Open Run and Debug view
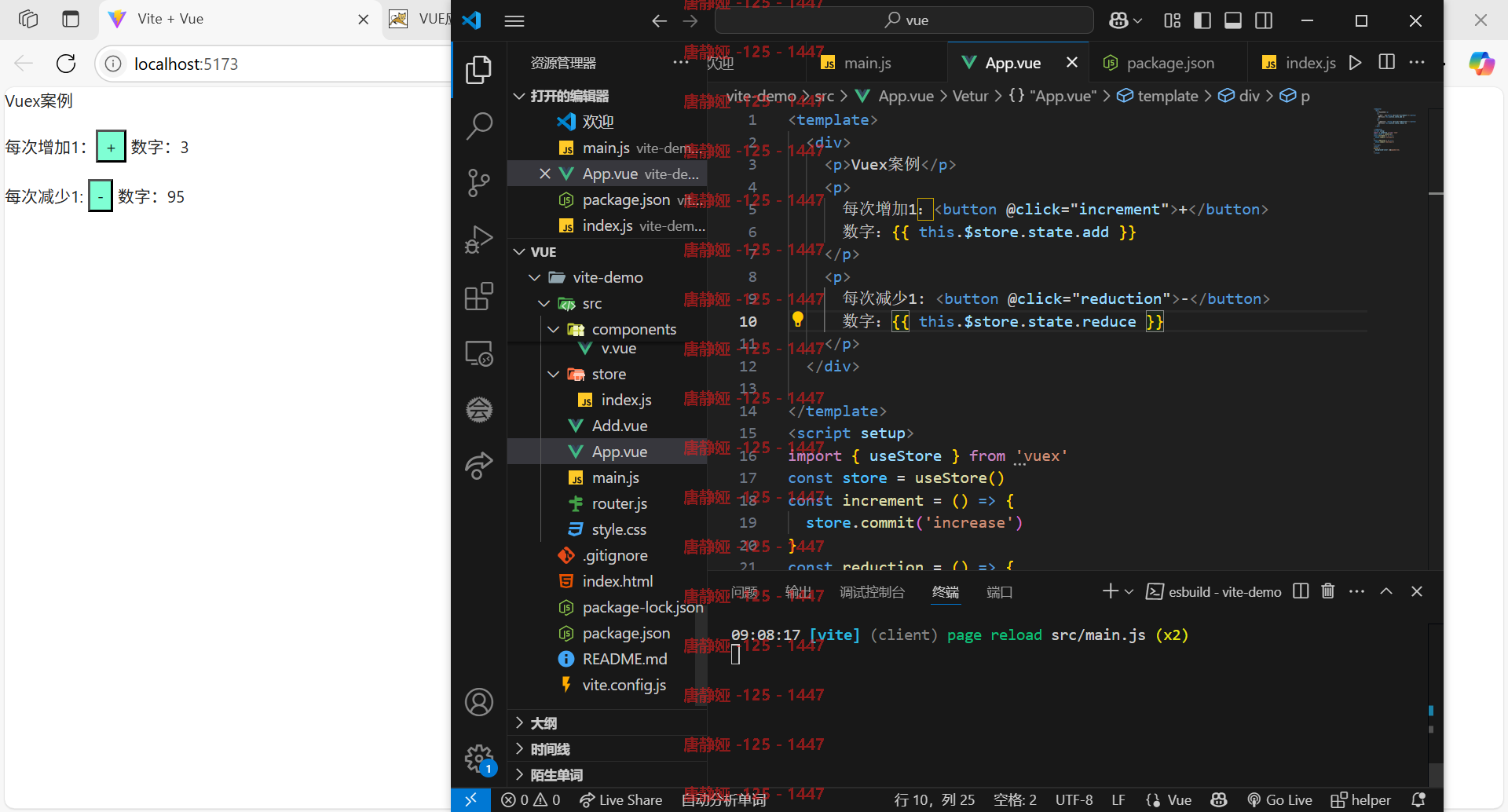 (x=479, y=240)
